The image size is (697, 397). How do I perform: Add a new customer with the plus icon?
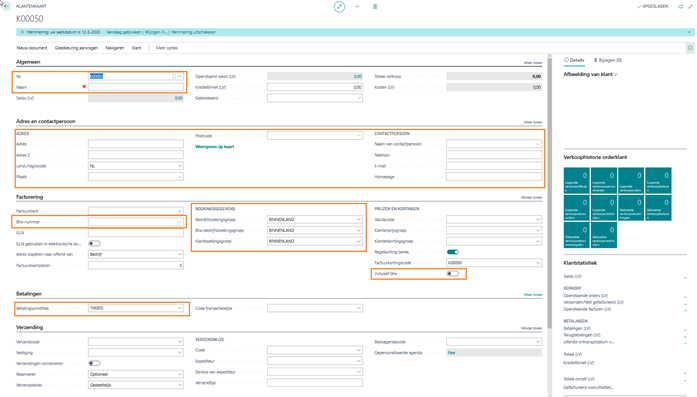click(357, 7)
